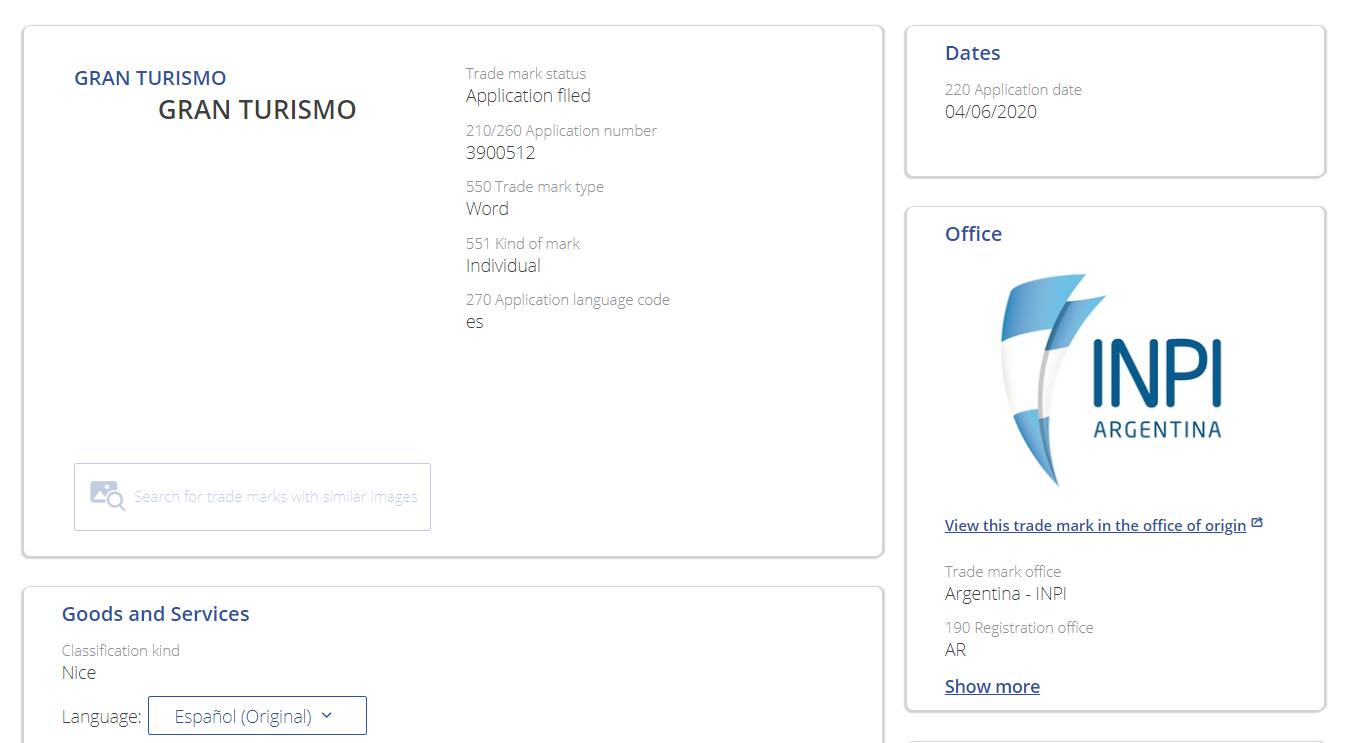Open View this trade mark in office of origin

tap(1094, 525)
